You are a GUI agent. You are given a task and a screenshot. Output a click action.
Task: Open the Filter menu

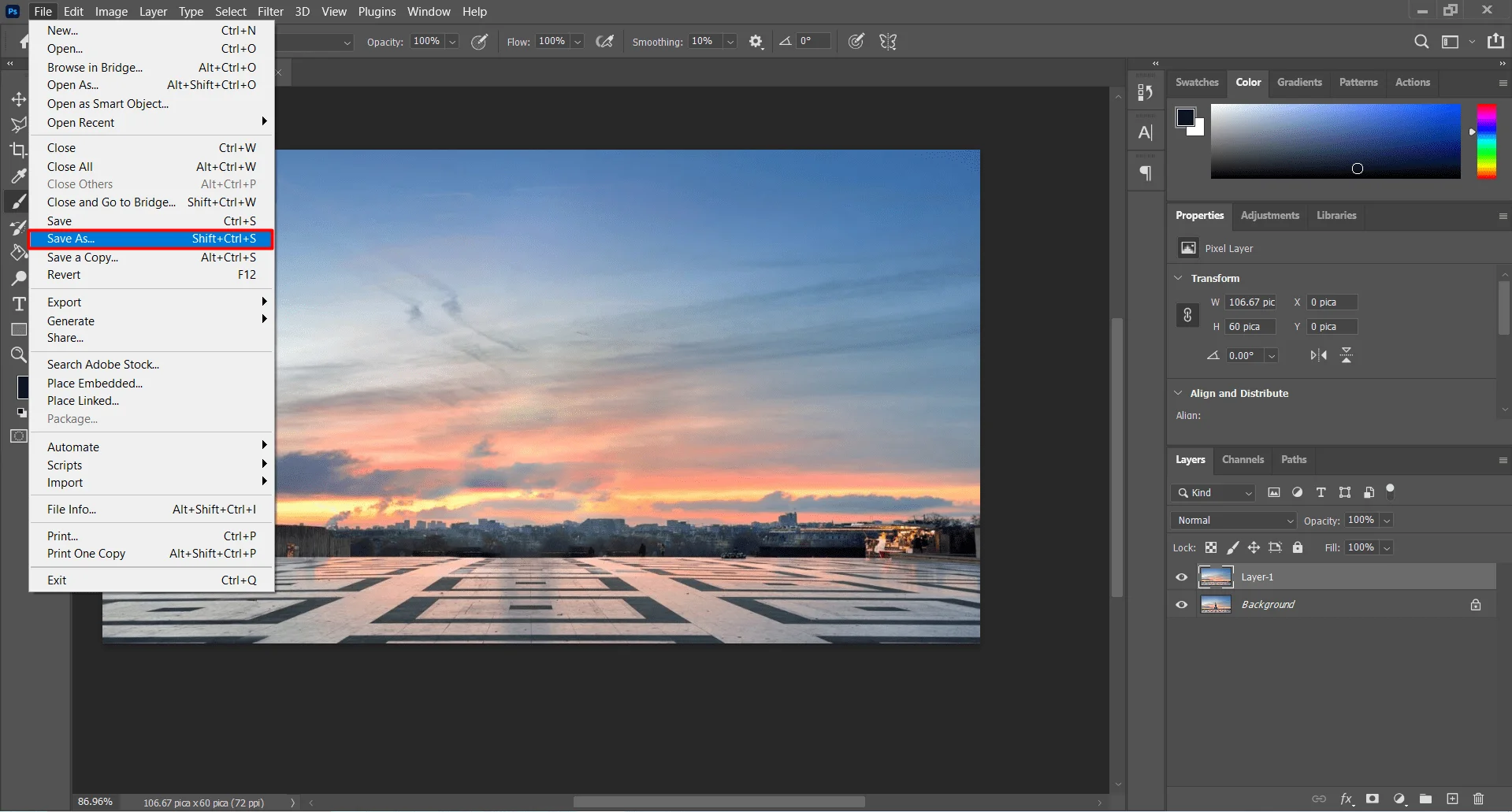[x=270, y=11]
